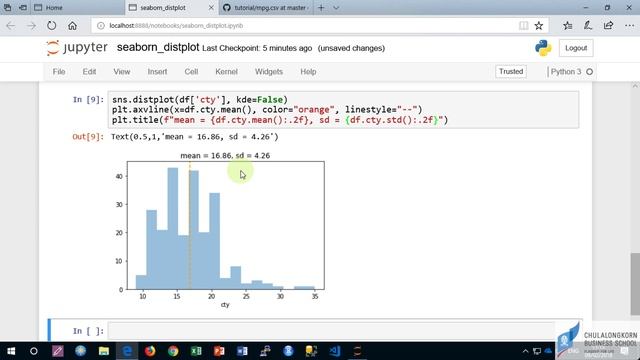Open reading view icon in address bar
Viewport: 640px width, 360px height.
pos(523,26)
